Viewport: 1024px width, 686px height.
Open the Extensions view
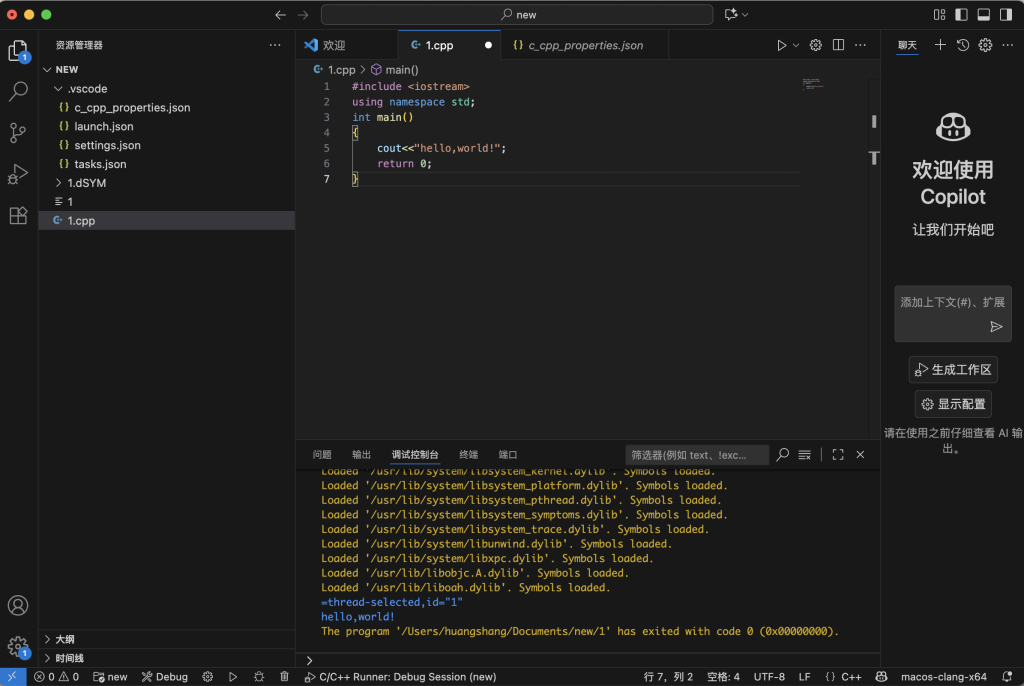pos(18,215)
